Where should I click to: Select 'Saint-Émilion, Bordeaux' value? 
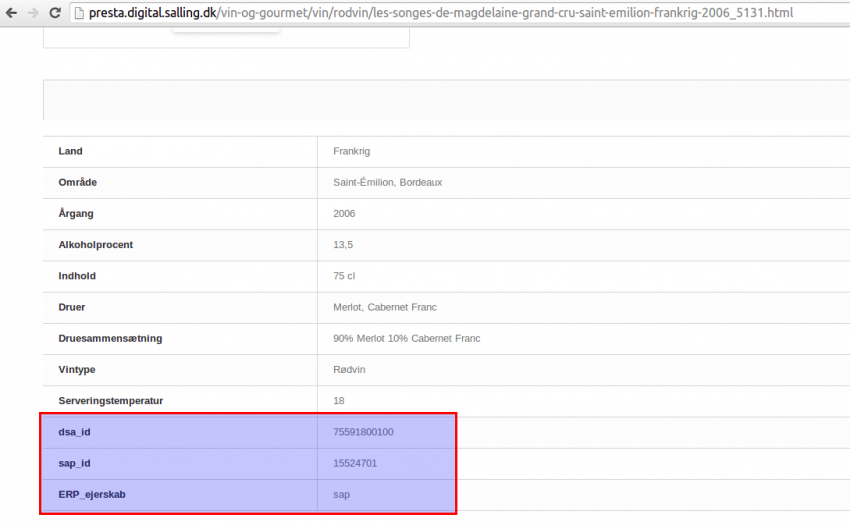pyautogui.click(x=388, y=182)
